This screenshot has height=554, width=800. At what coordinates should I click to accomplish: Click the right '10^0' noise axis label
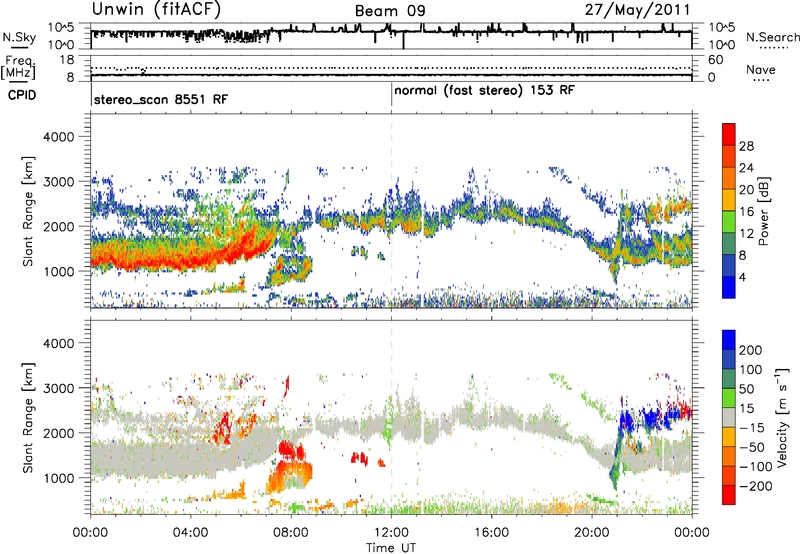[x=722, y=45]
